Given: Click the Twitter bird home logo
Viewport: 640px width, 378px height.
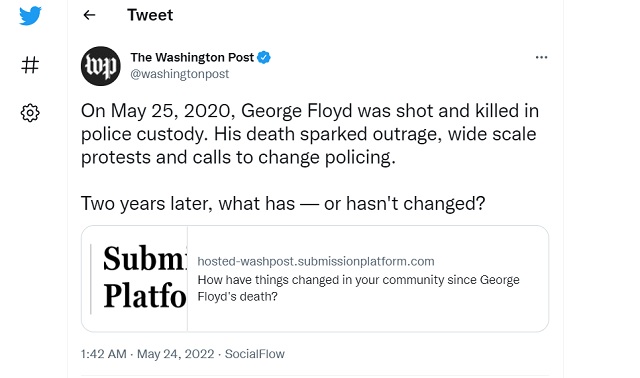Looking at the screenshot, I should click(30, 16).
